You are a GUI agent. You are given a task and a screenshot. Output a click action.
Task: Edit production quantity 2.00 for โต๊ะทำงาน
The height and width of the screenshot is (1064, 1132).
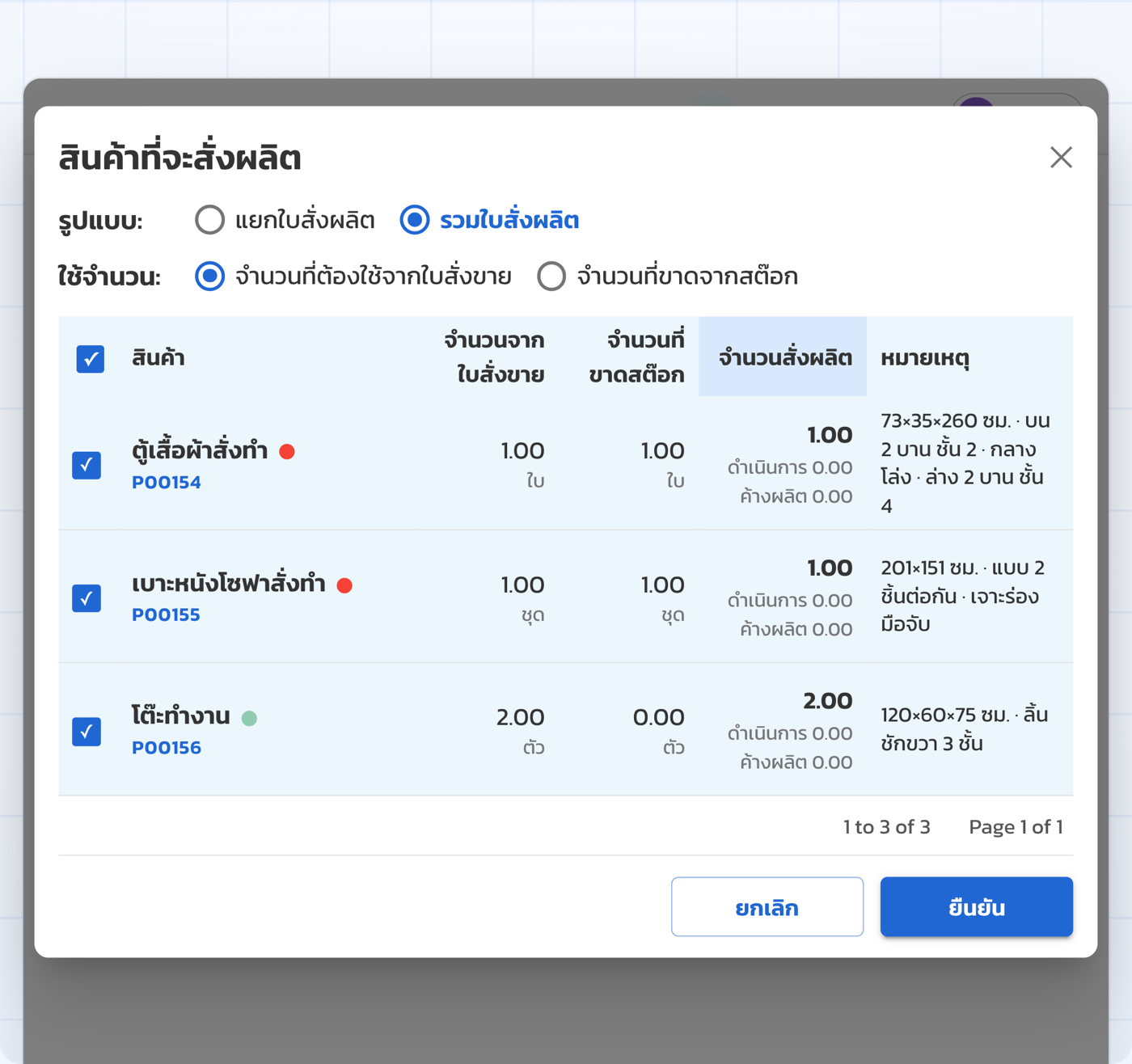(827, 701)
